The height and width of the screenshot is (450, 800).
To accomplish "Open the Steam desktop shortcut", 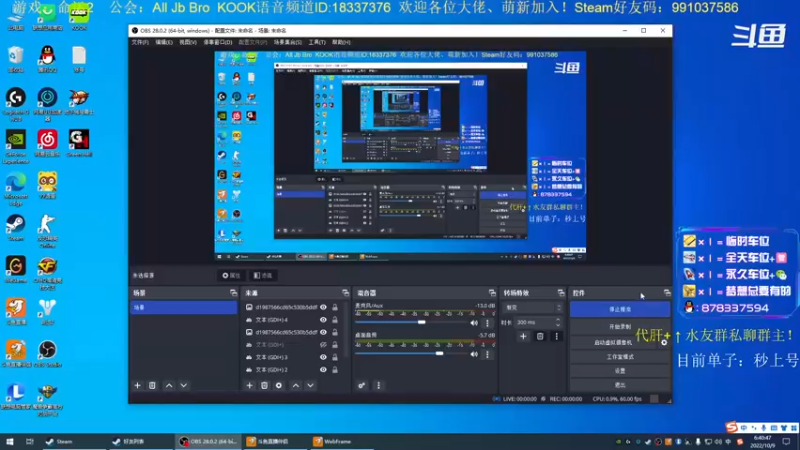I will pos(16,228).
